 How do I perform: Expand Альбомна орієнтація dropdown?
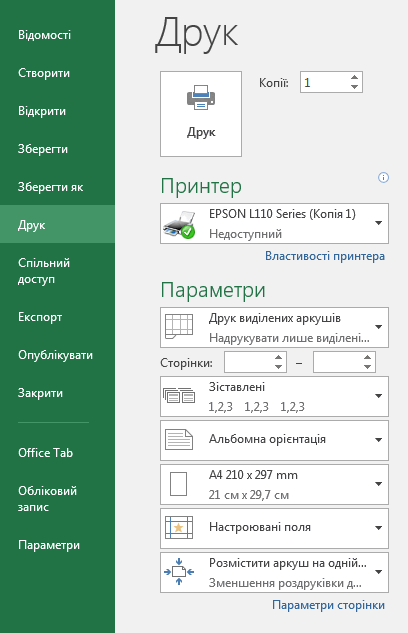pyautogui.click(x=274, y=440)
